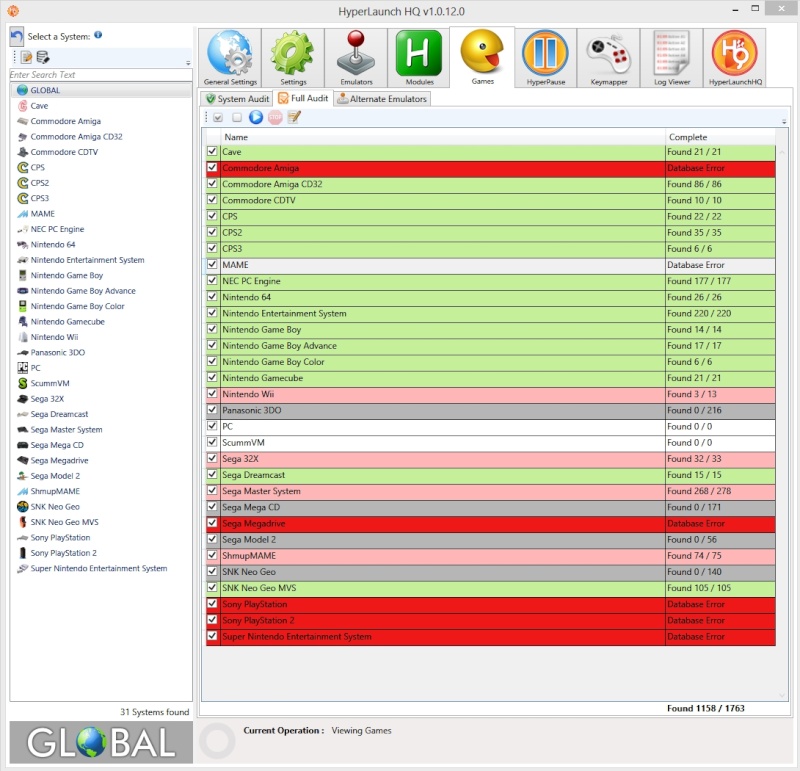Start the audit with the blue play icon

point(256,117)
